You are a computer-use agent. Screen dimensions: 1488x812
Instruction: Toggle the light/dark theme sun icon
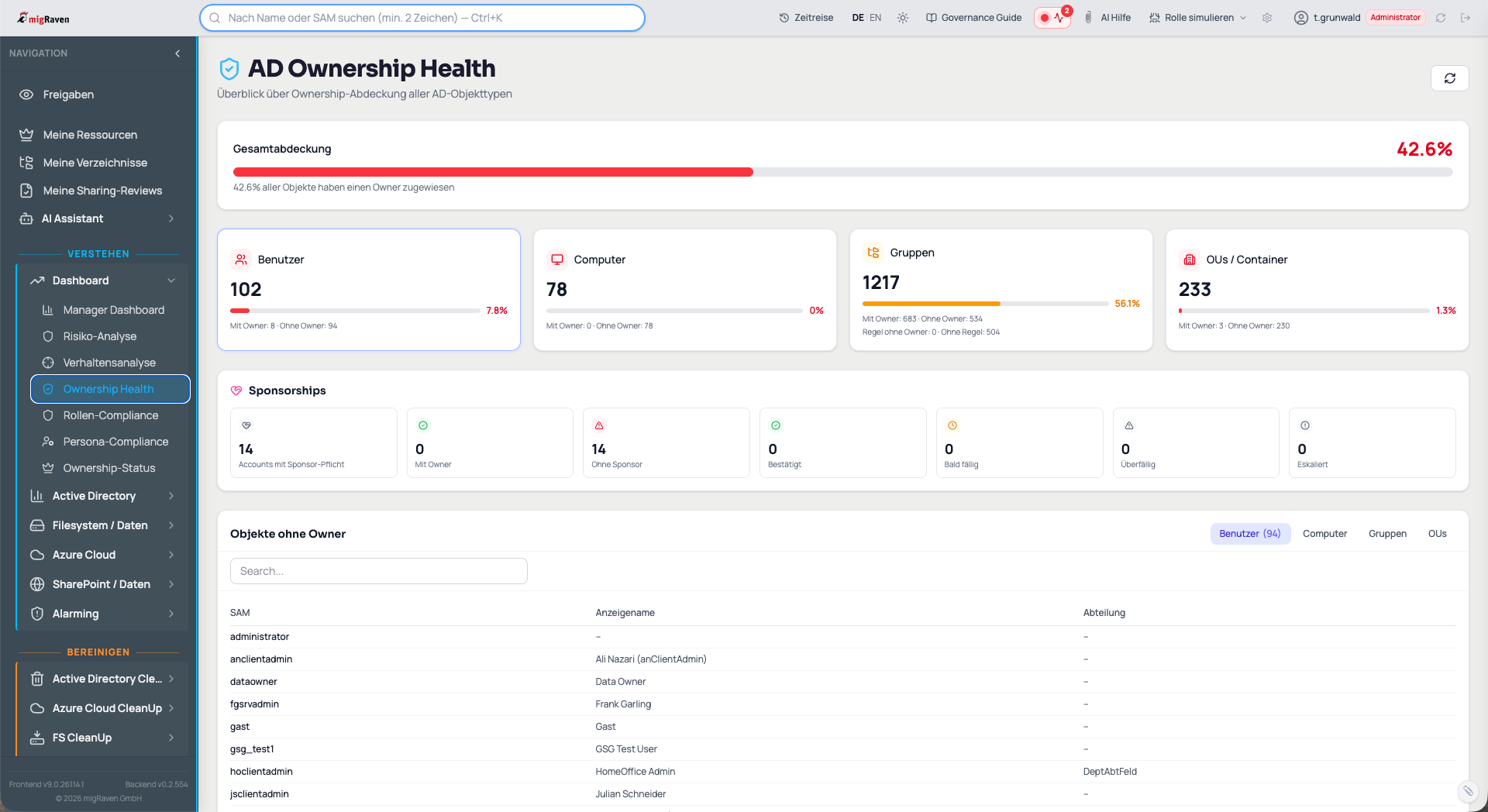pyautogui.click(x=903, y=18)
